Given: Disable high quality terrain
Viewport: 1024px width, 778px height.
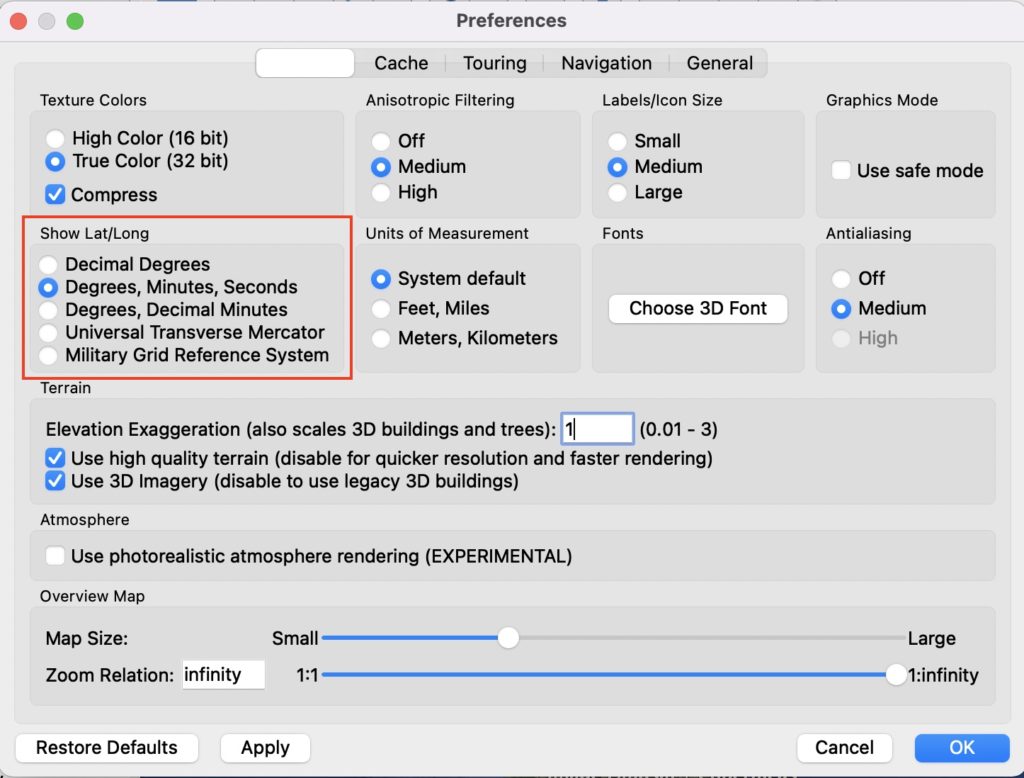Looking at the screenshot, I should click(55, 459).
